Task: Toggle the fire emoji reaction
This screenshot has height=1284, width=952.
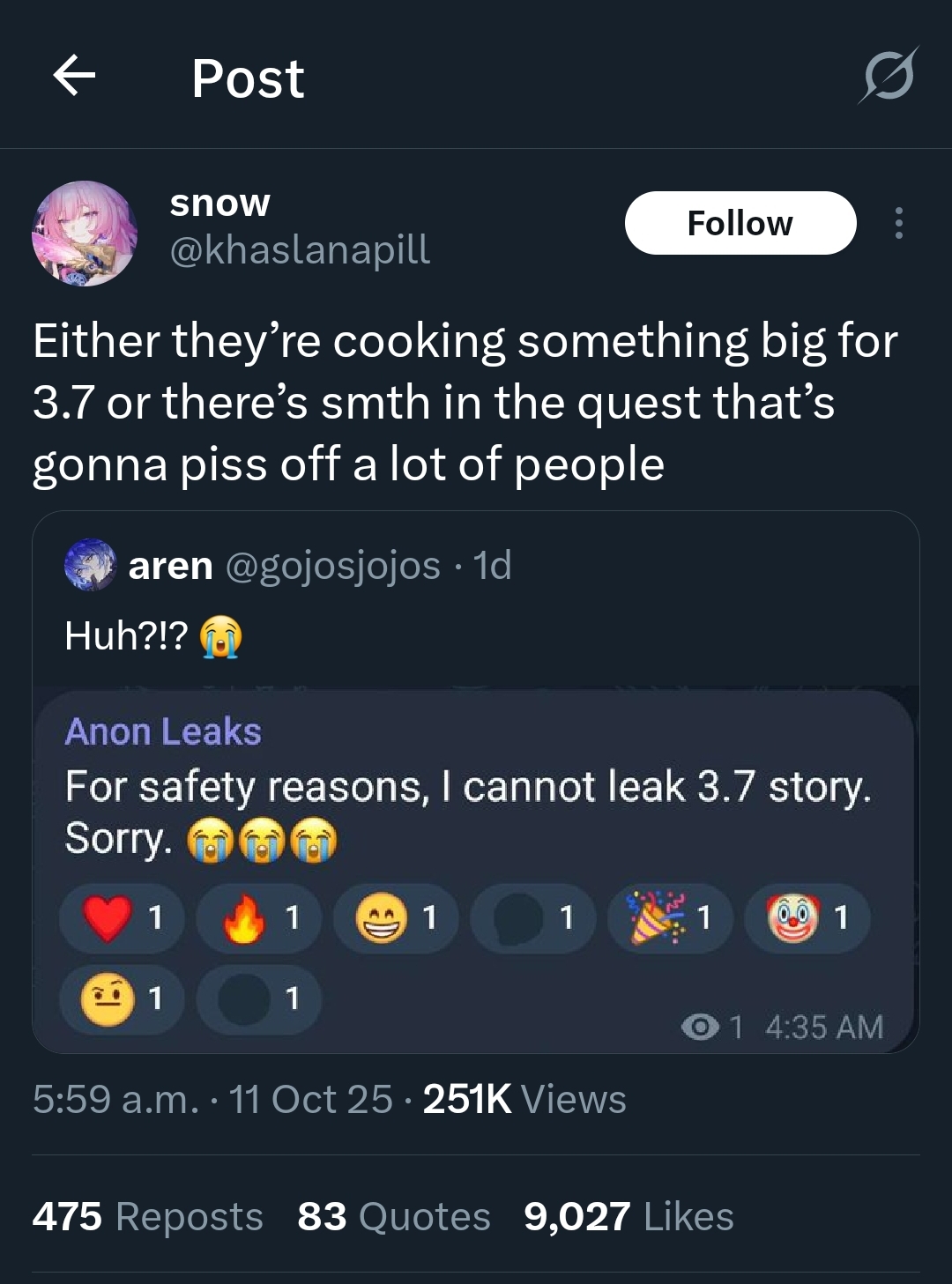Action: pyautogui.click(x=259, y=918)
